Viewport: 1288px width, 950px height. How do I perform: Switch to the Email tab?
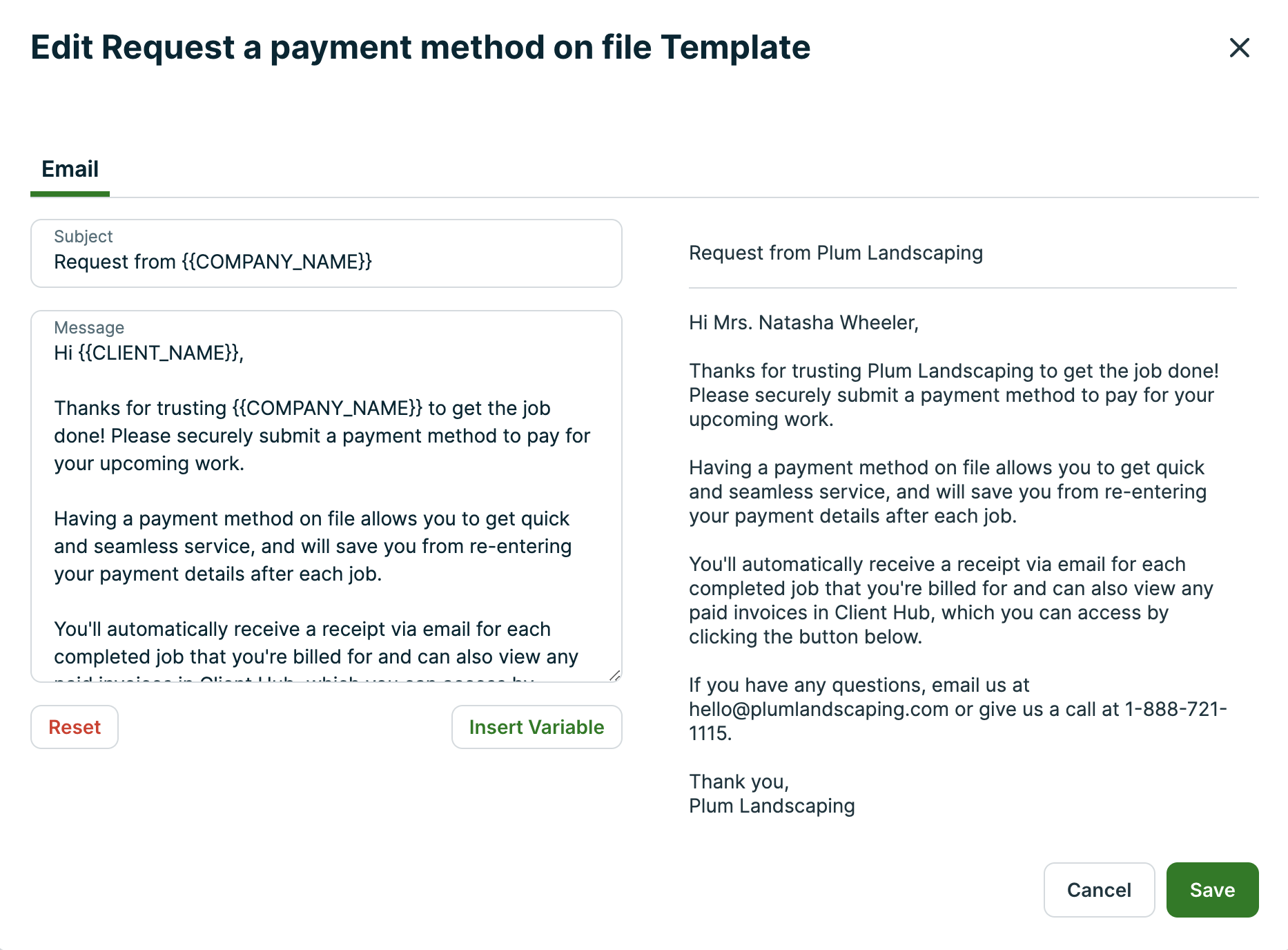pos(70,169)
